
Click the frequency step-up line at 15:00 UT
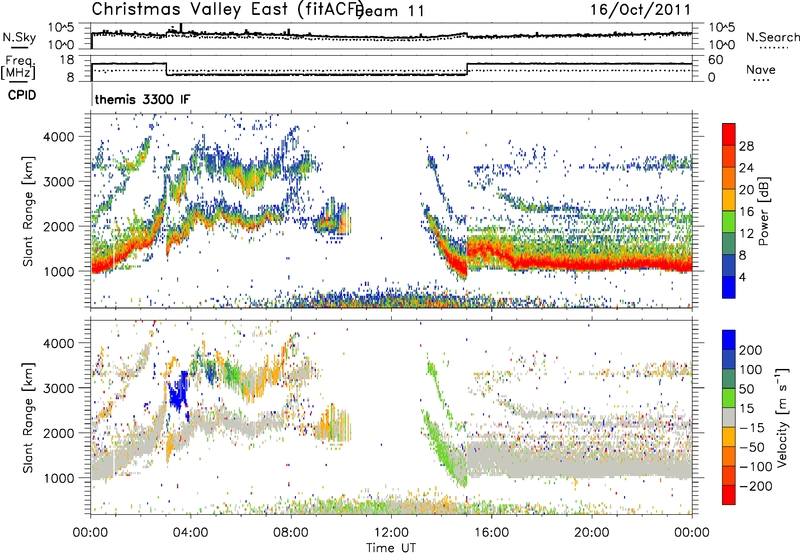(467, 69)
